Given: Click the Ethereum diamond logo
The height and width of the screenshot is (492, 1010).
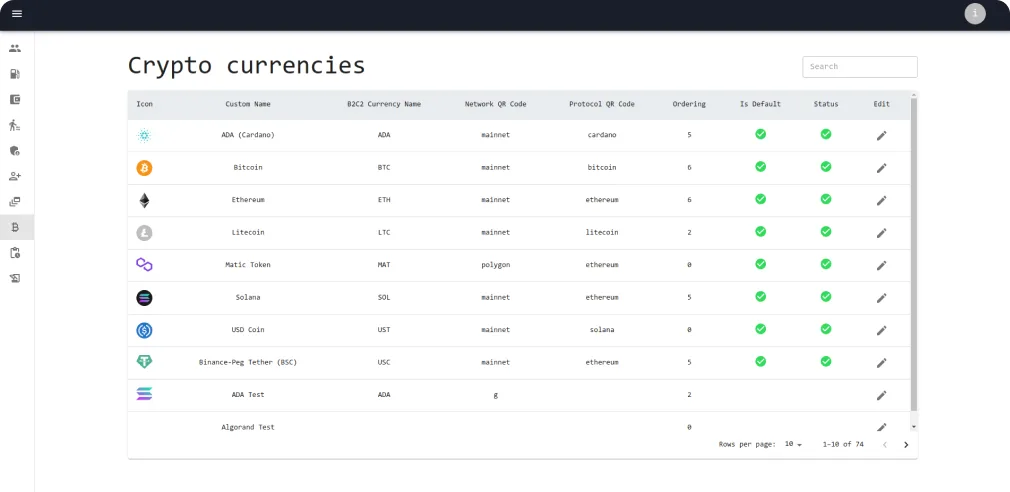Looking at the screenshot, I should 144,200.
